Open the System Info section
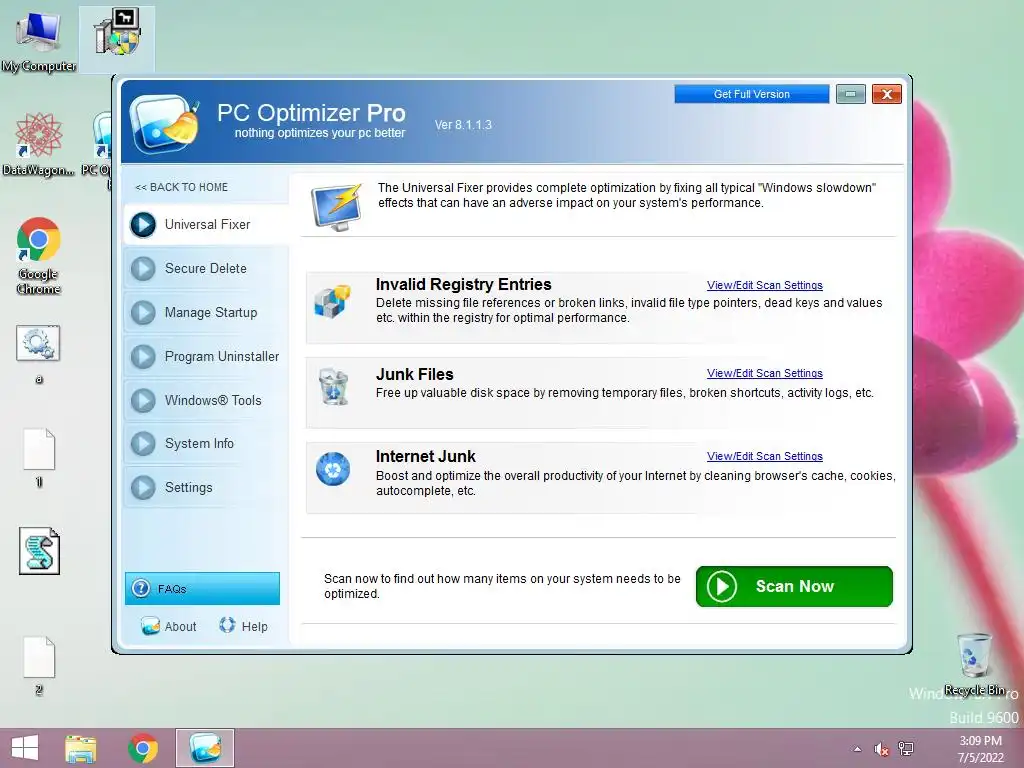1024x768 pixels. click(206, 443)
